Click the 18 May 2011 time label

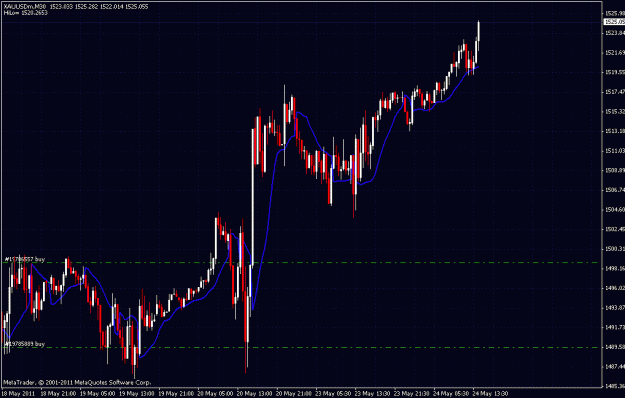click(19, 394)
